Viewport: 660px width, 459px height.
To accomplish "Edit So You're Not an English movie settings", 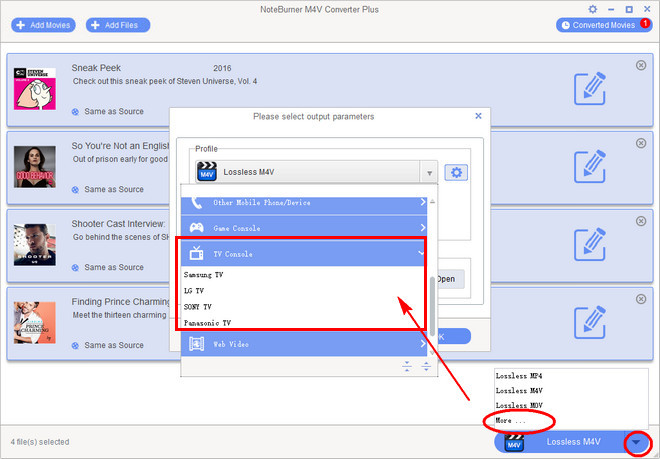I will click(590, 167).
